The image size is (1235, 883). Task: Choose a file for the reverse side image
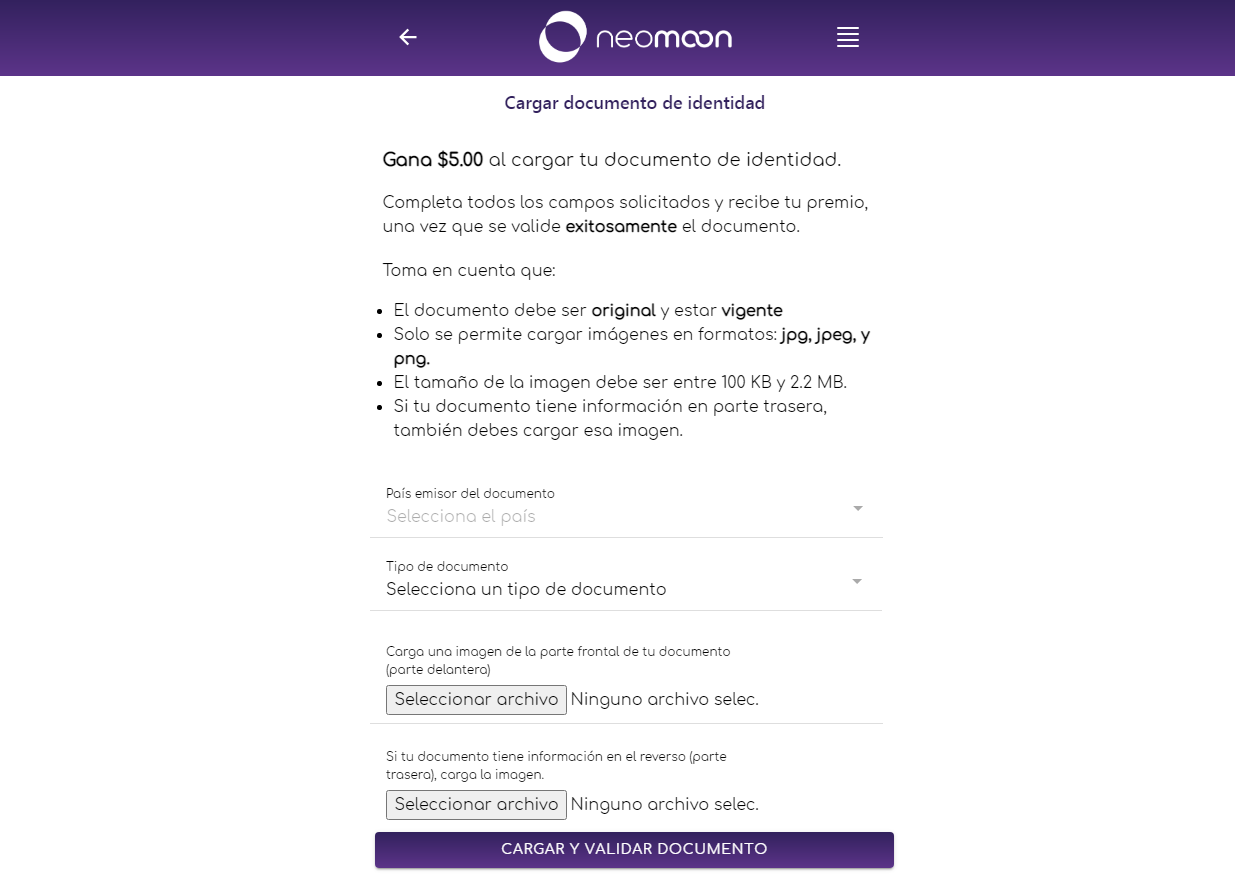point(476,804)
